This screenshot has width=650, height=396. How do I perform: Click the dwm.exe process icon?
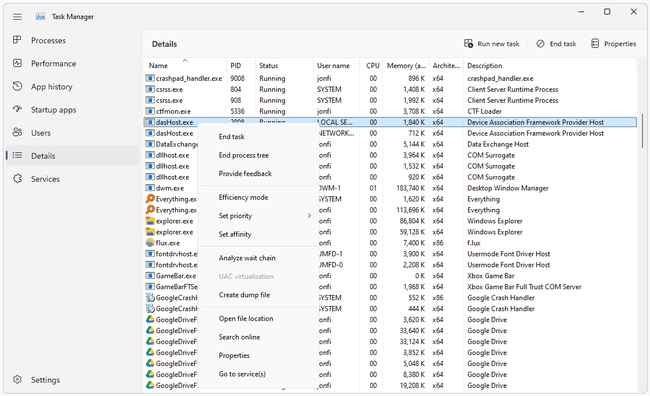click(150, 188)
